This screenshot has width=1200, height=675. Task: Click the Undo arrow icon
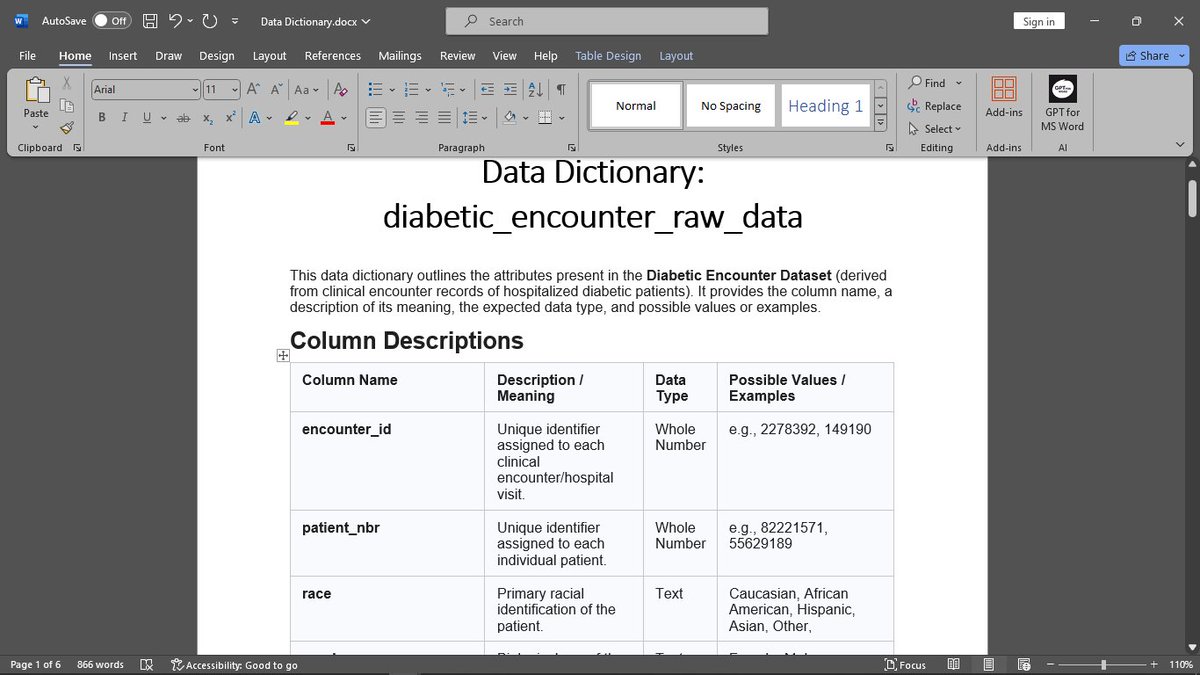click(175, 21)
